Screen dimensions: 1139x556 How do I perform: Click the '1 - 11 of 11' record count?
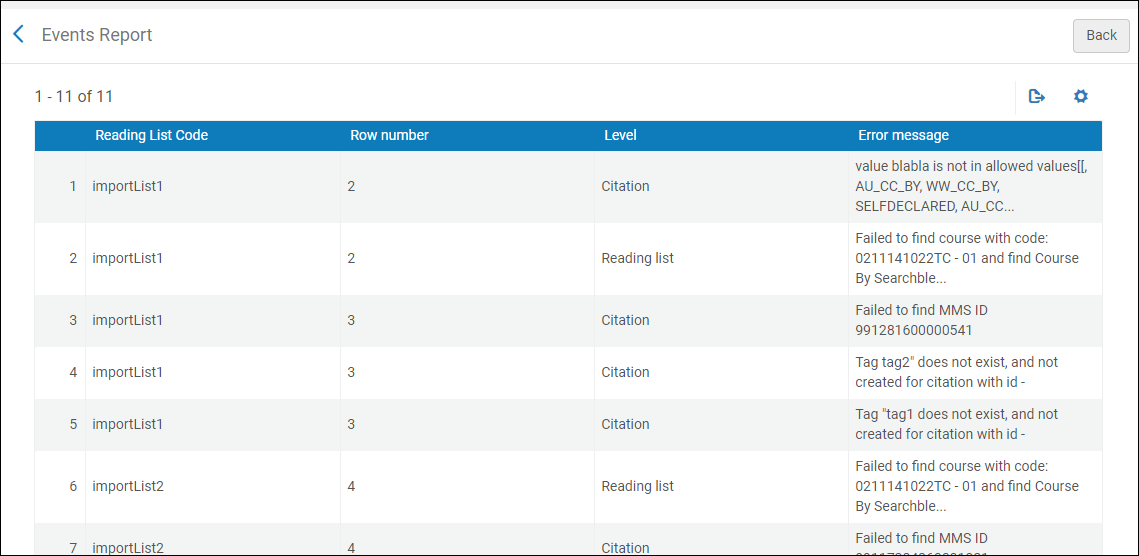click(x=74, y=97)
